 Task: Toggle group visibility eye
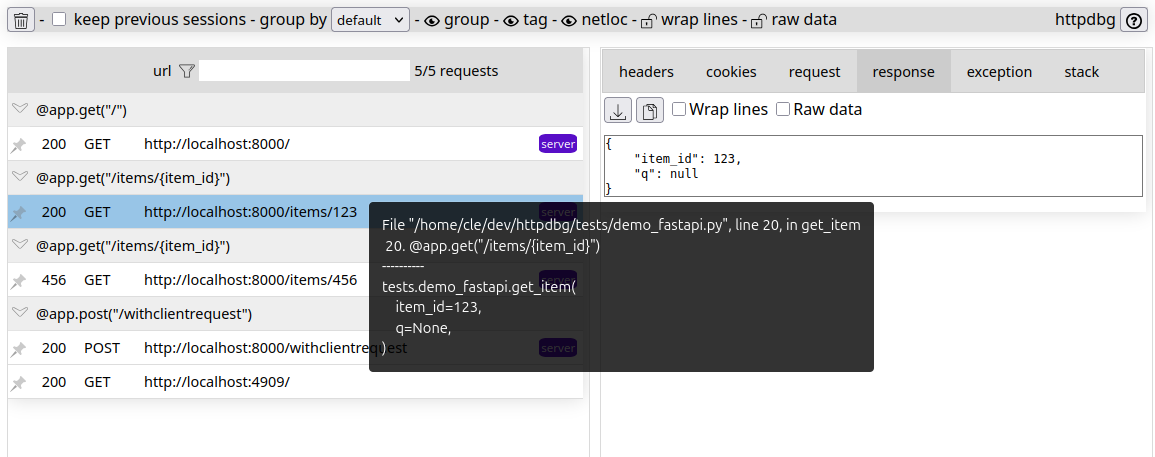point(432,21)
